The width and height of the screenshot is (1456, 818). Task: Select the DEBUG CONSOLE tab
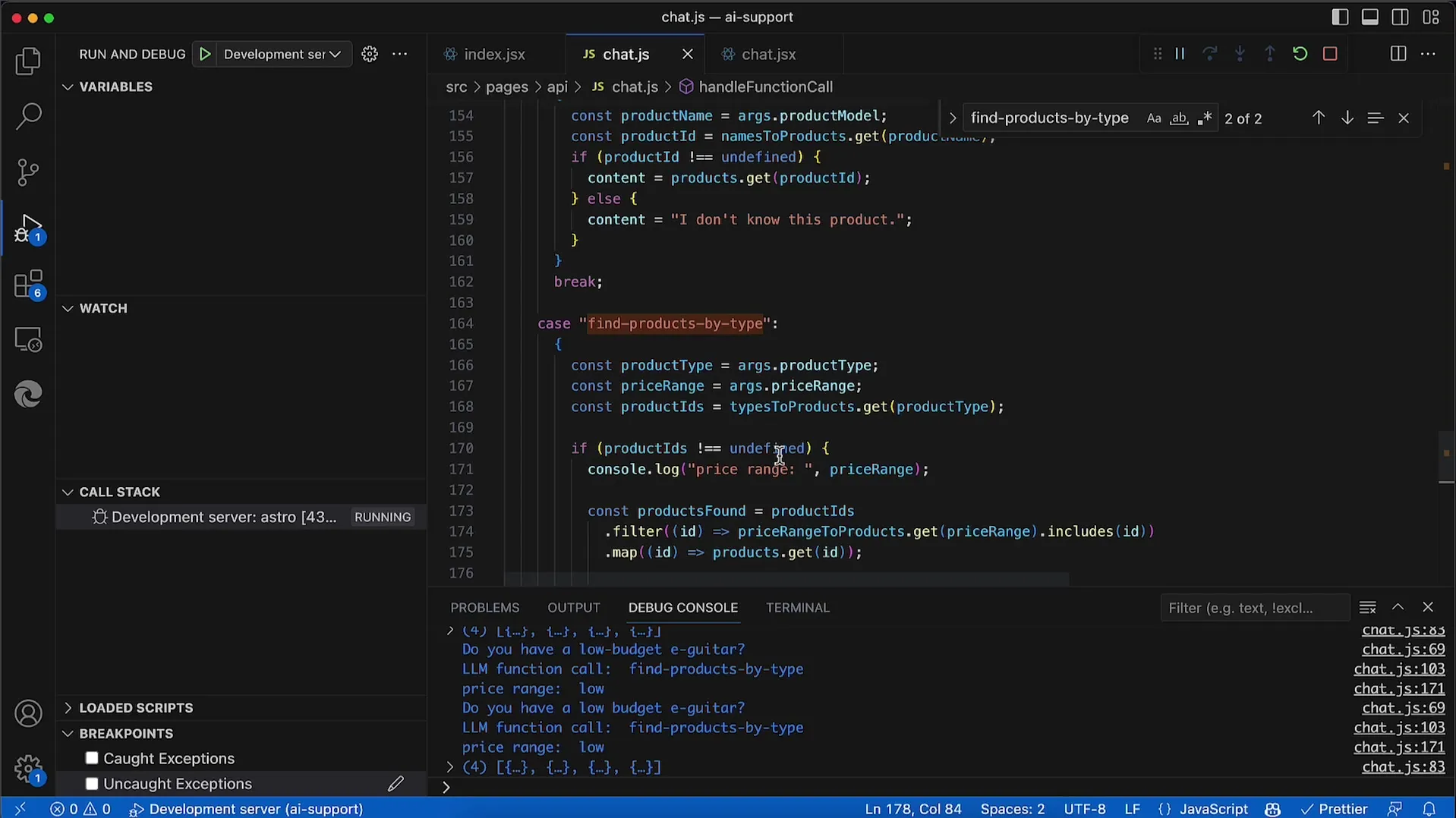(682, 608)
